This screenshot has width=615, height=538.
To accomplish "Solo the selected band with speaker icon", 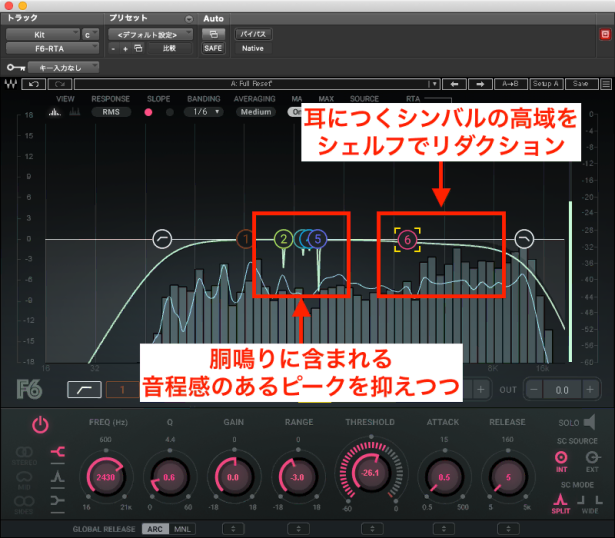I will point(590,422).
